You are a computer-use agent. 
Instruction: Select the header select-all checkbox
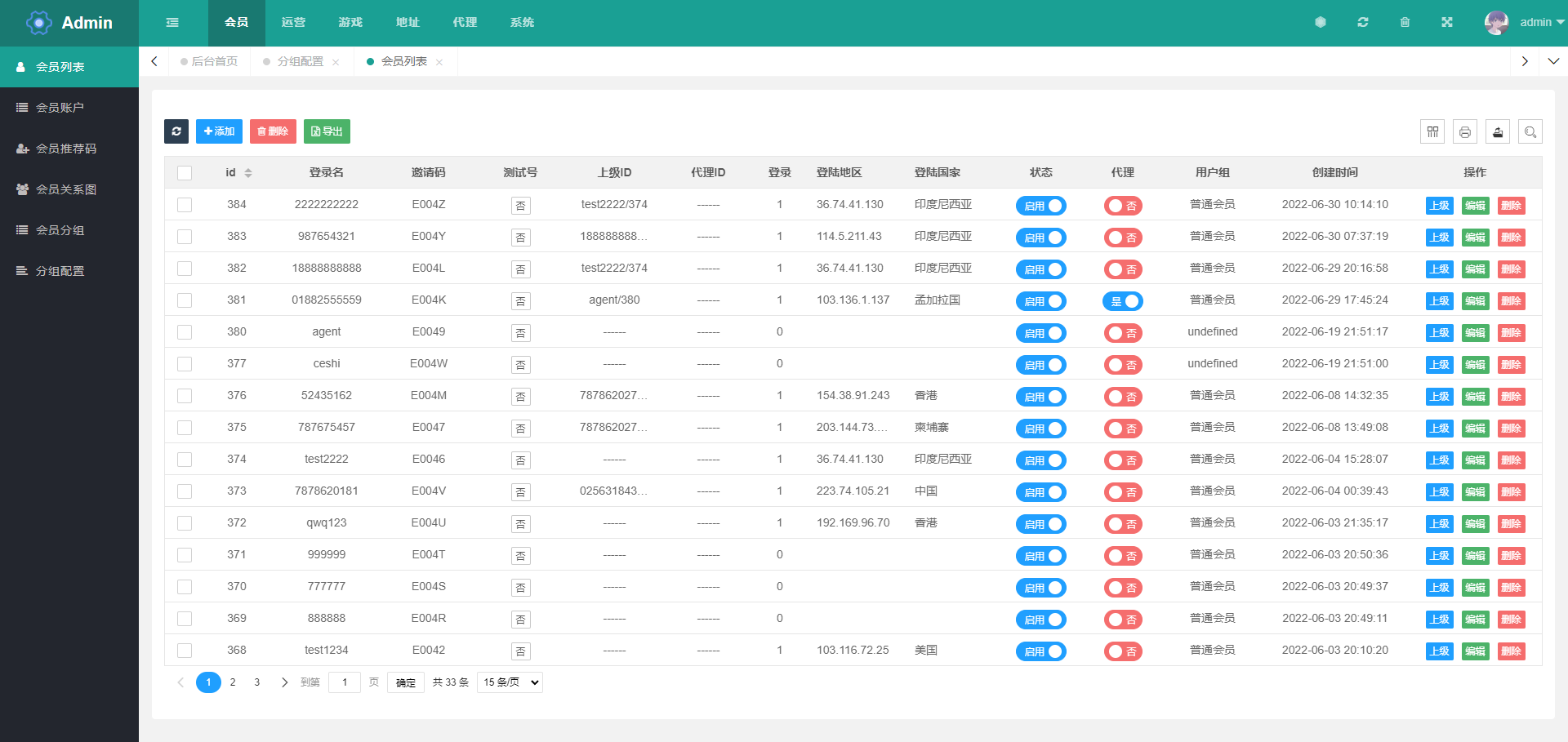(x=185, y=173)
